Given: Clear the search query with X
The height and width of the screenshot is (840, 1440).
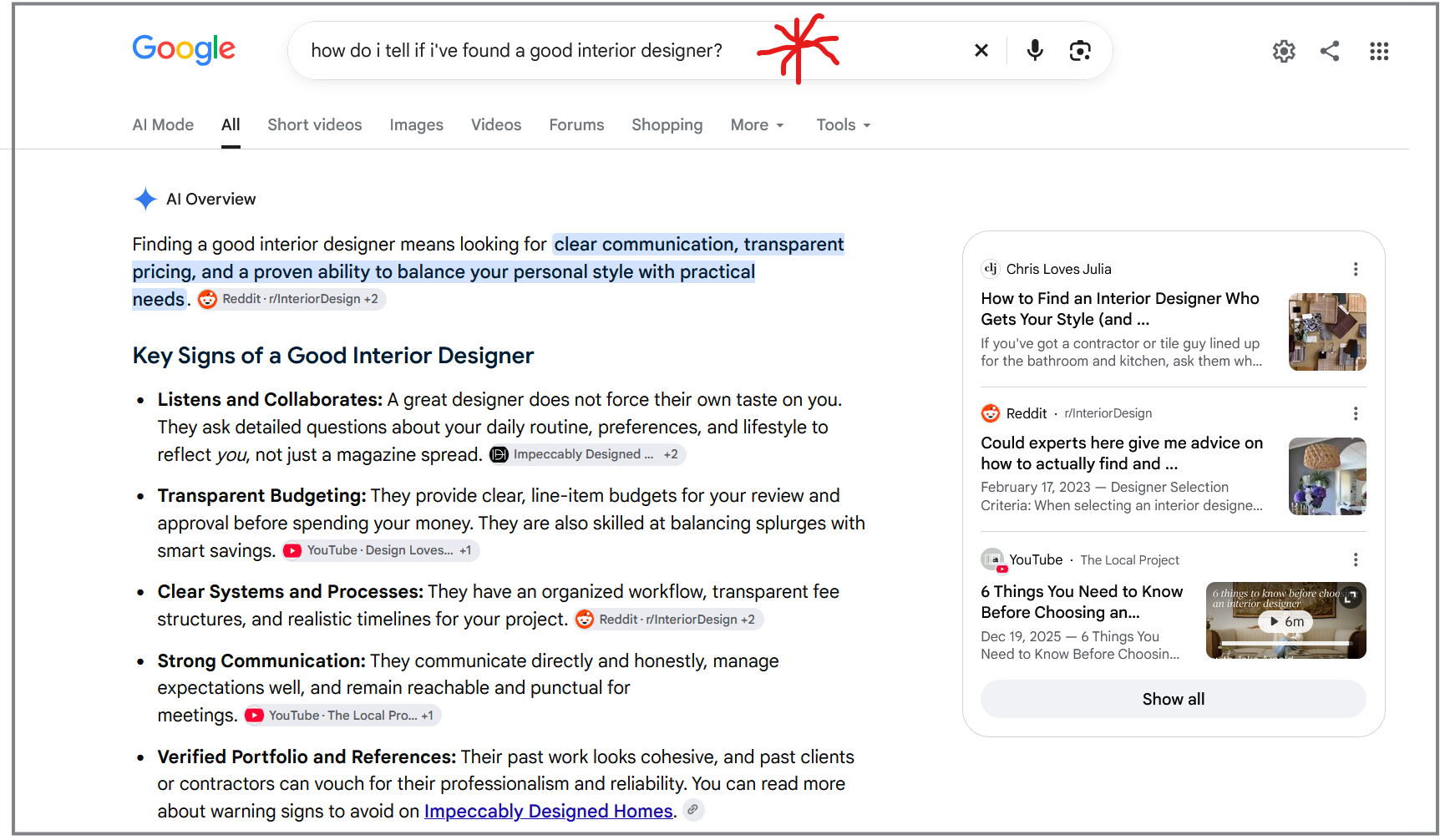Looking at the screenshot, I should (981, 51).
